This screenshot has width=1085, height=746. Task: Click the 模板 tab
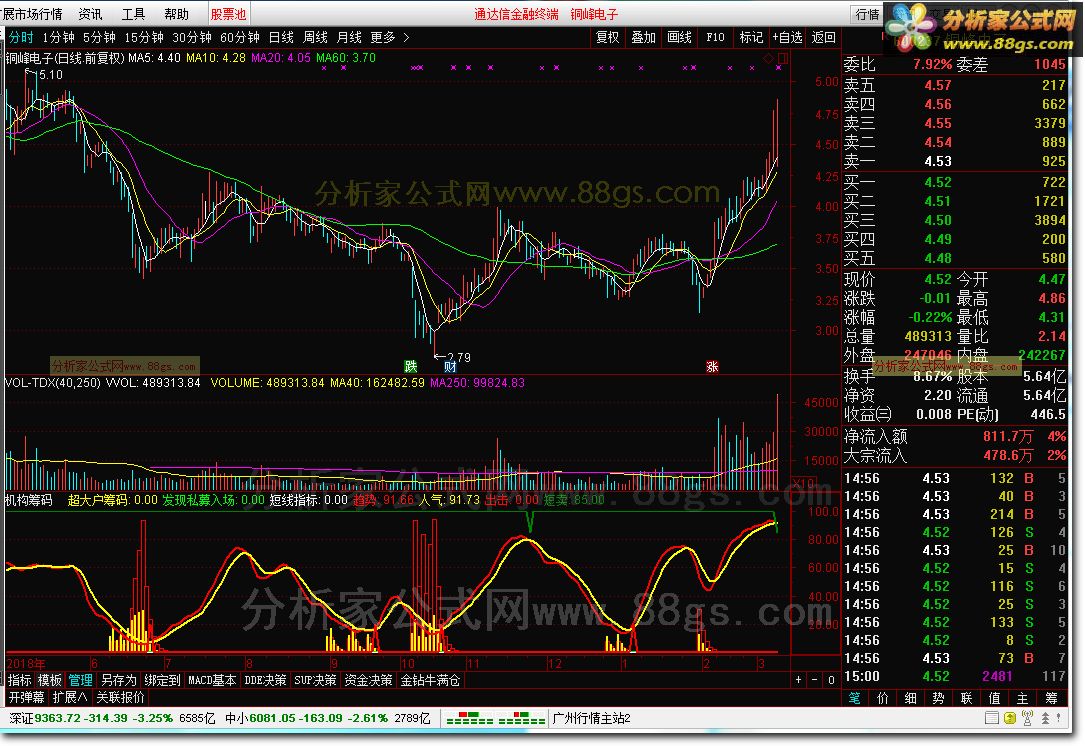[x=50, y=680]
